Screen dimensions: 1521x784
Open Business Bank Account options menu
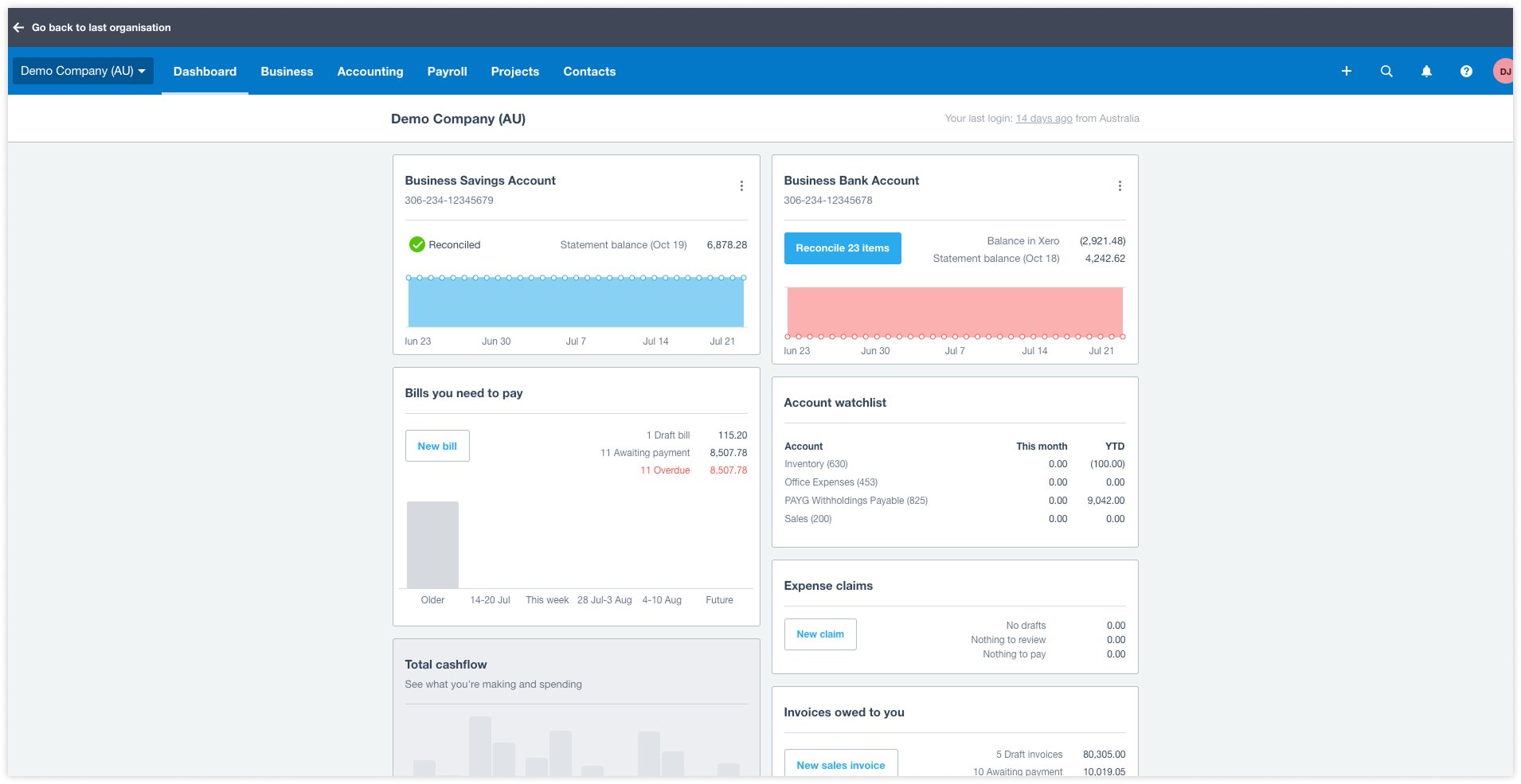point(1120,185)
